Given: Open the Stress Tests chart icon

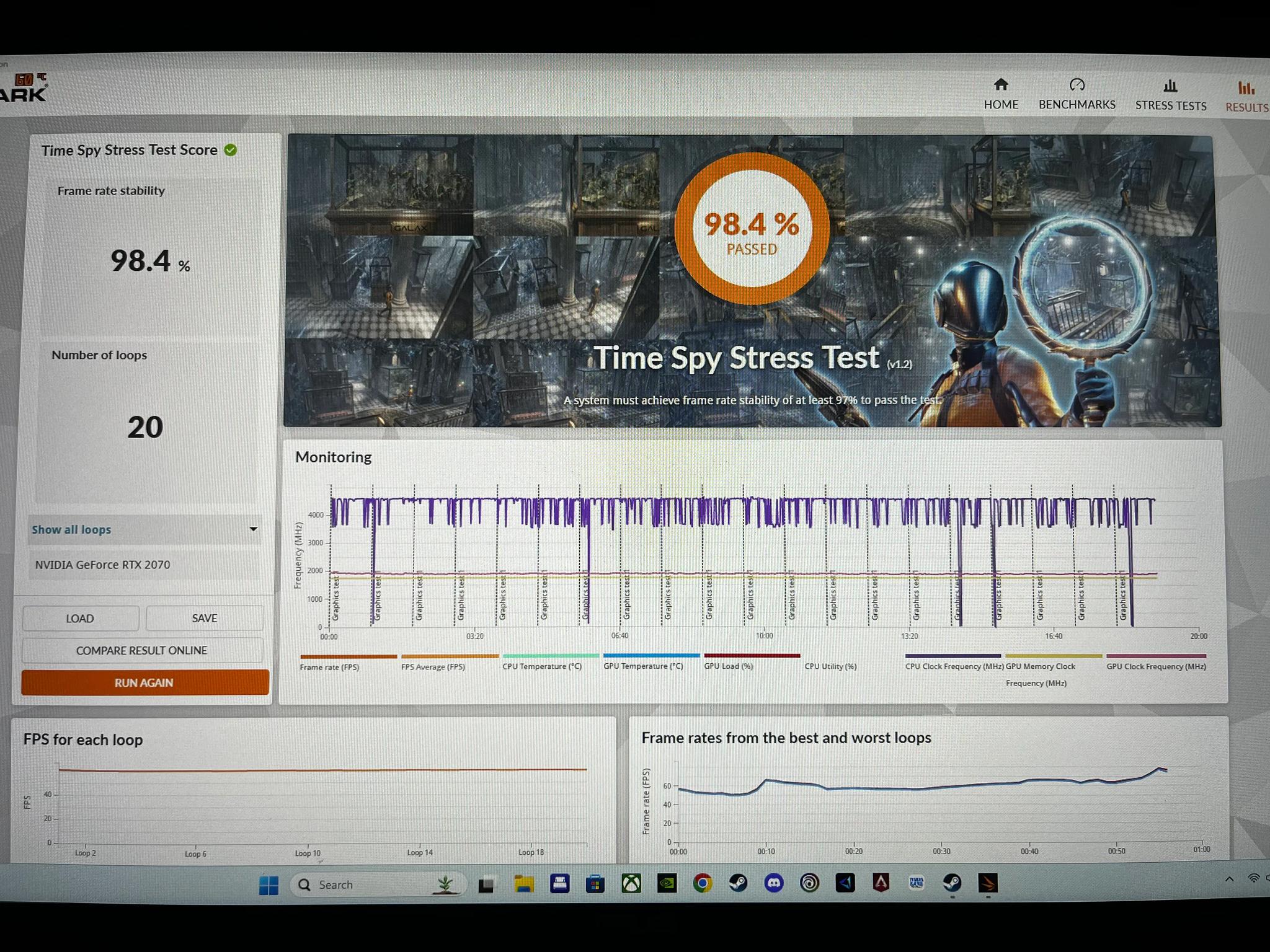Looking at the screenshot, I should coord(1170,86).
